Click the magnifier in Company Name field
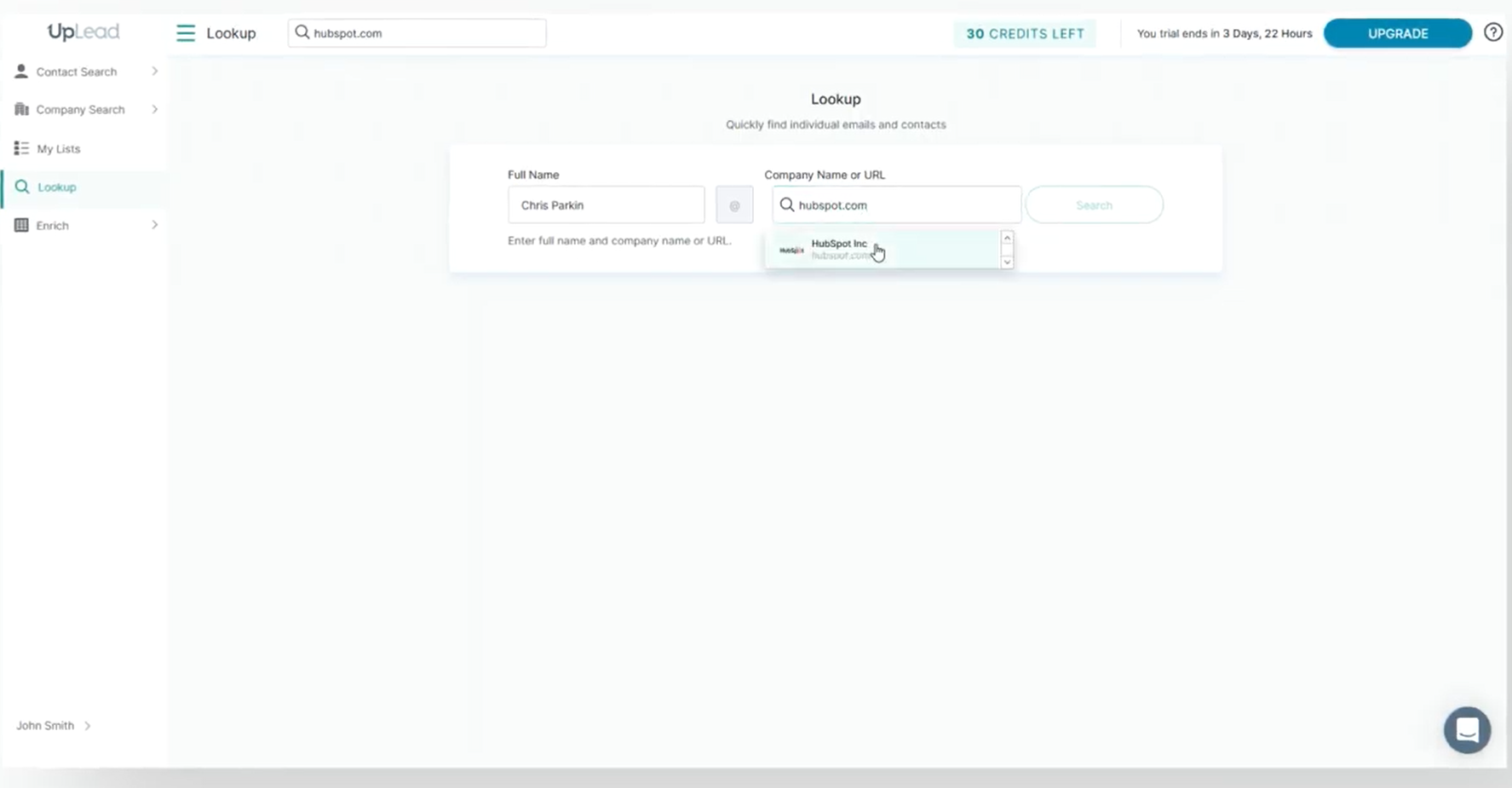 click(x=787, y=204)
